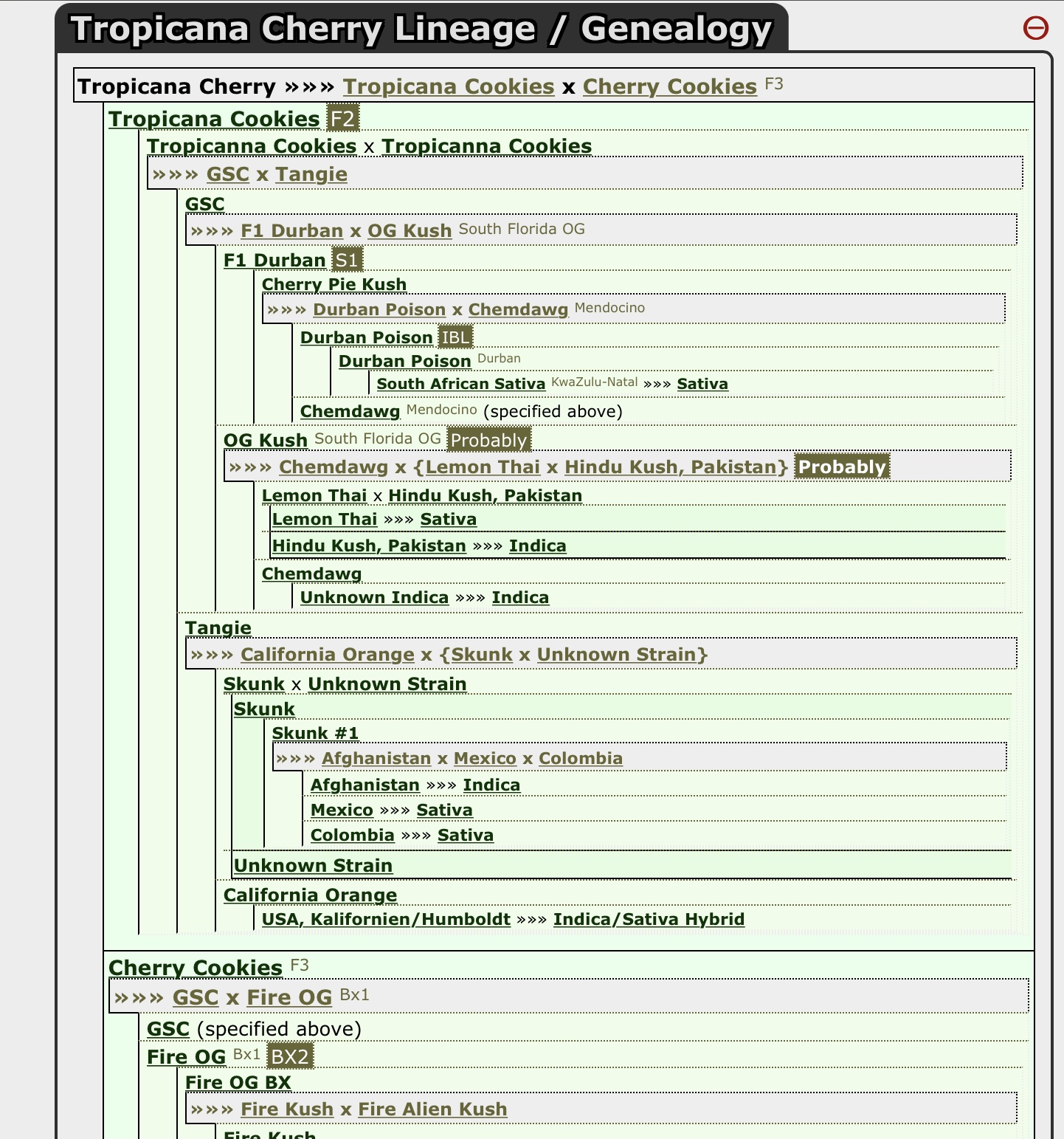Click GSC in the 'GSC x Tangie' row
This screenshot has height=1139, width=1064.
pyautogui.click(x=228, y=175)
